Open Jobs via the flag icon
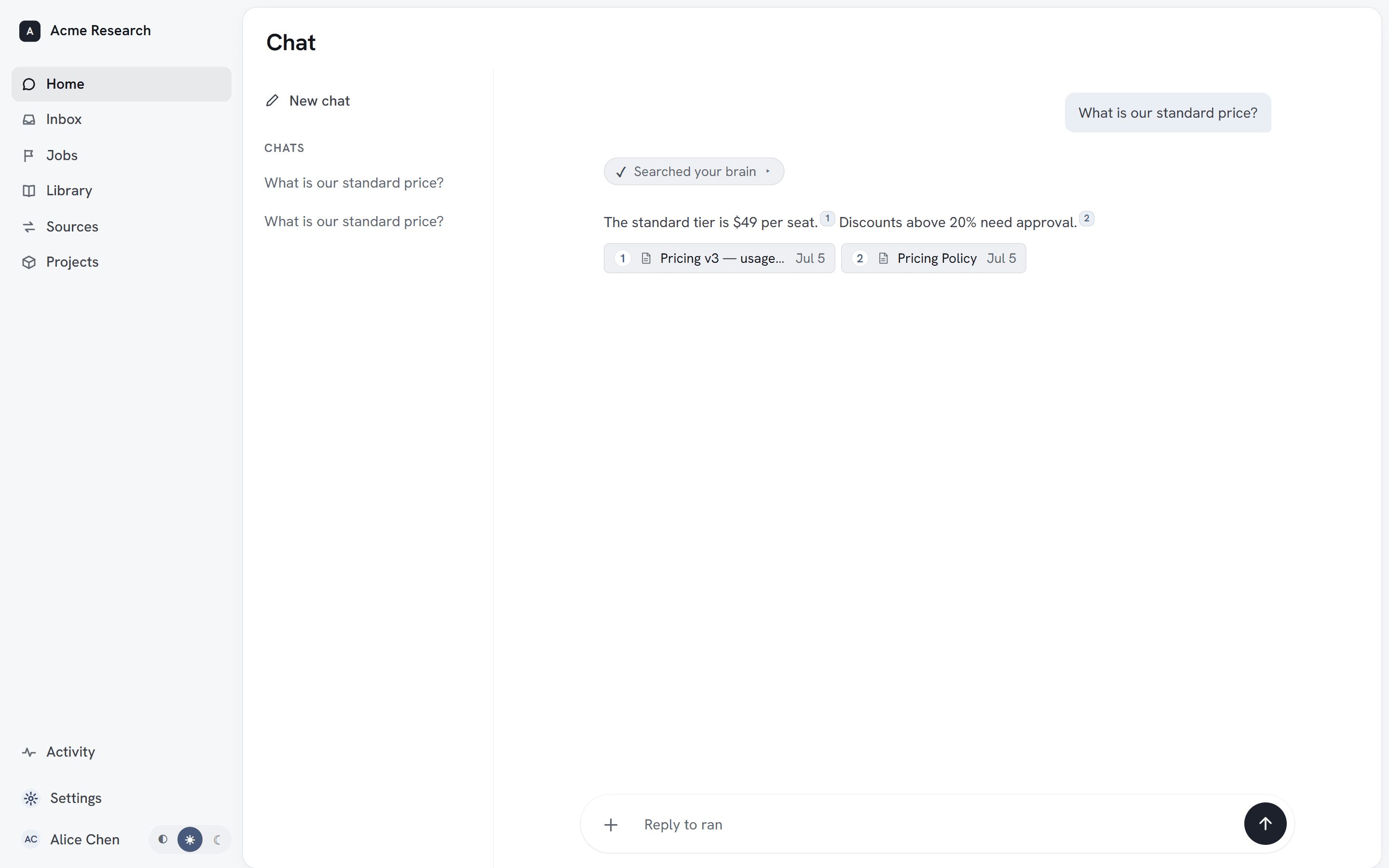Image resolution: width=1389 pixels, height=868 pixels. [29, 156]
